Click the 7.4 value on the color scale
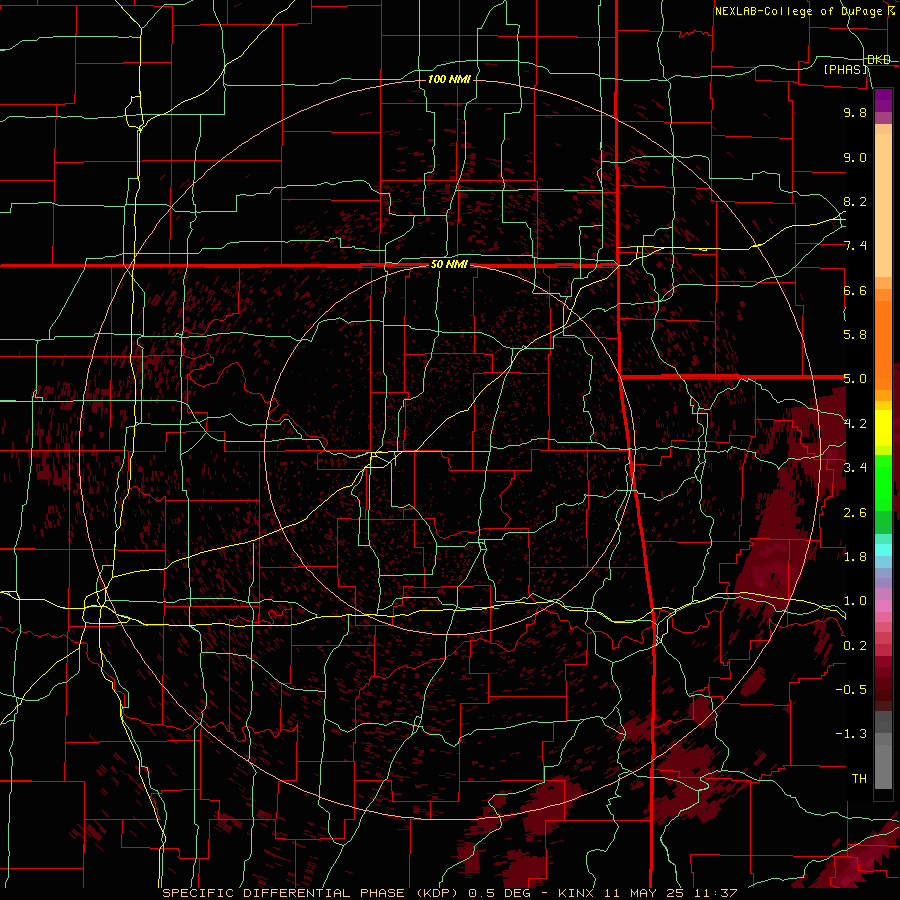900x900 pixels. (855, 246)
